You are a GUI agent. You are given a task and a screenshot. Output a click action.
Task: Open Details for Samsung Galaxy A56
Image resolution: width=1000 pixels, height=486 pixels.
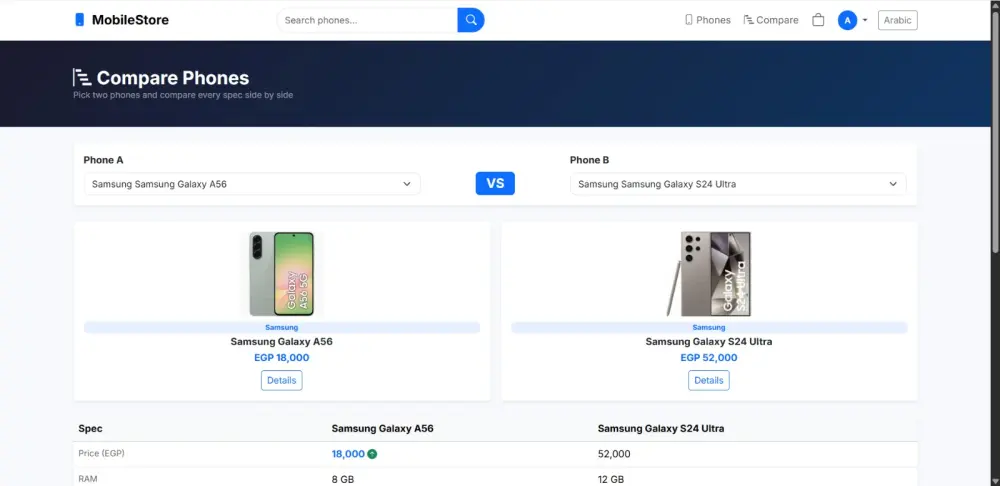[x=281, y=380]
